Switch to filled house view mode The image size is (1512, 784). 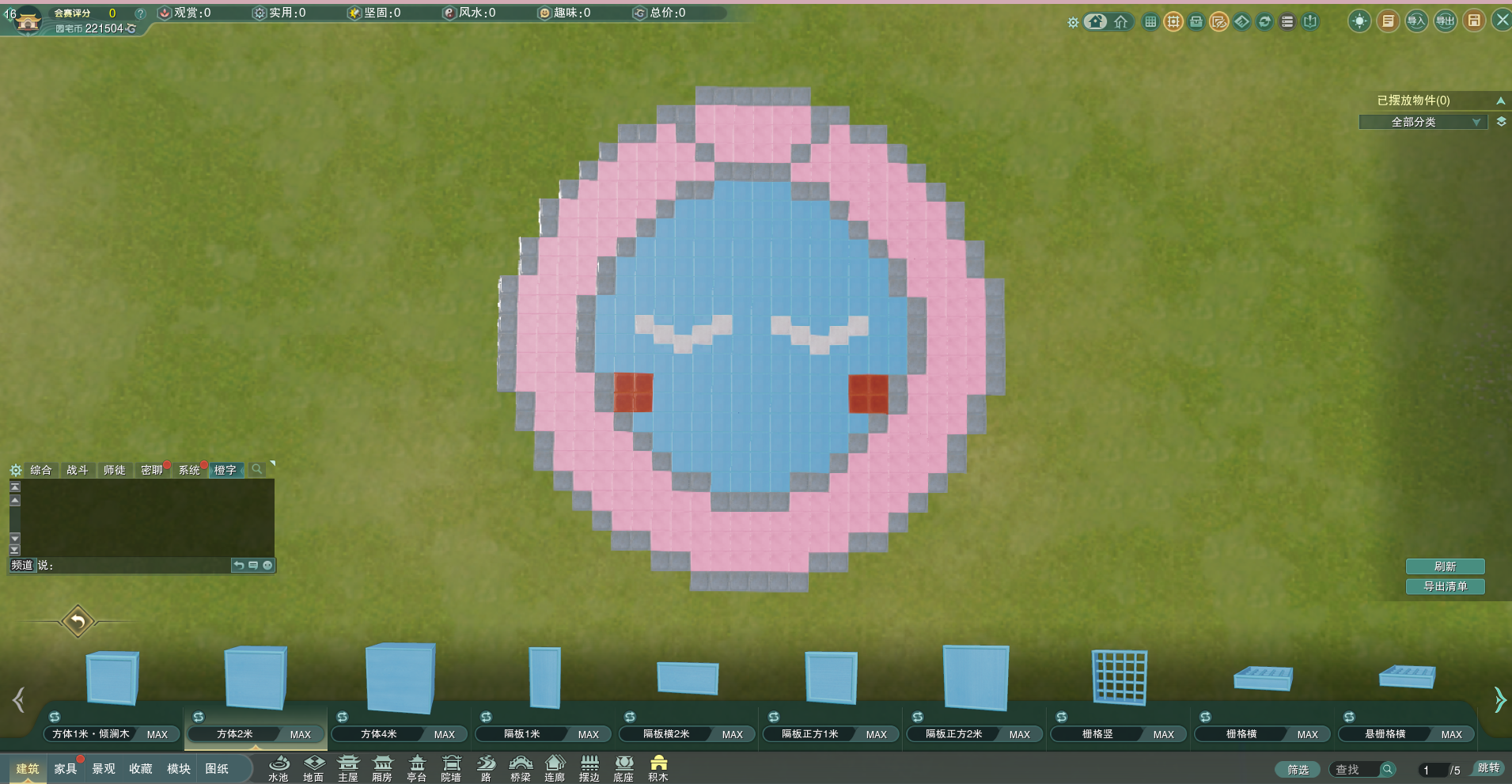pyautogui.click(x=1096, y=22)
